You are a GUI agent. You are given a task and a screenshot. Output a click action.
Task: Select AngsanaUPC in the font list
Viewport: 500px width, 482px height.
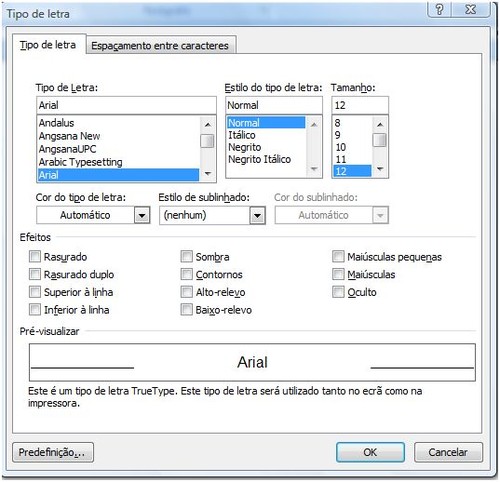pos(118,149)
